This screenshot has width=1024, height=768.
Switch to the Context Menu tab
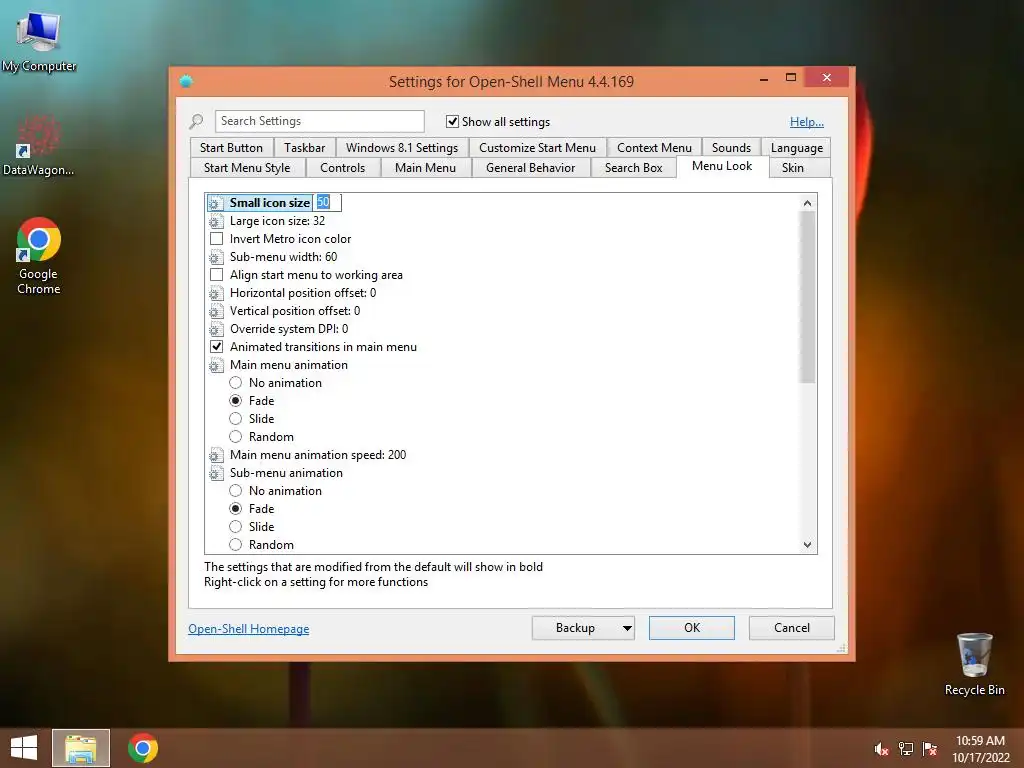point(654,148)
